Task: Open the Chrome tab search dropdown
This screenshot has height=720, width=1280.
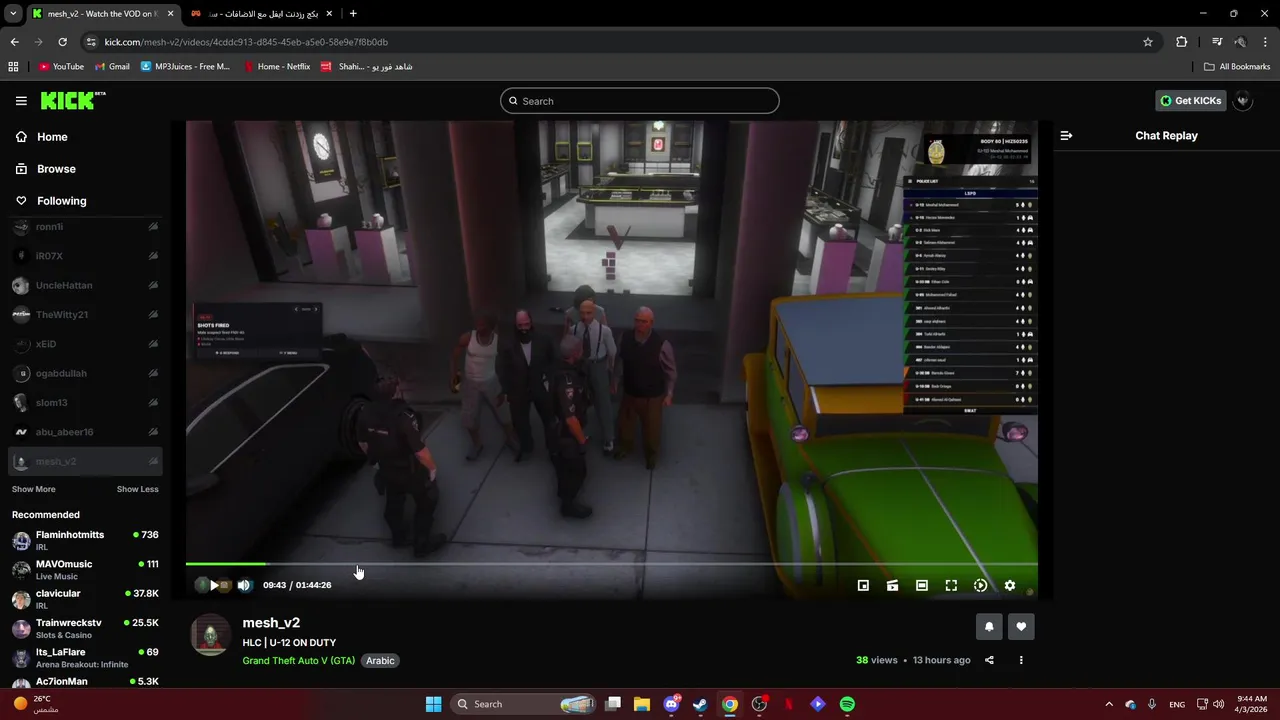Action: click(x=13, y=14)
